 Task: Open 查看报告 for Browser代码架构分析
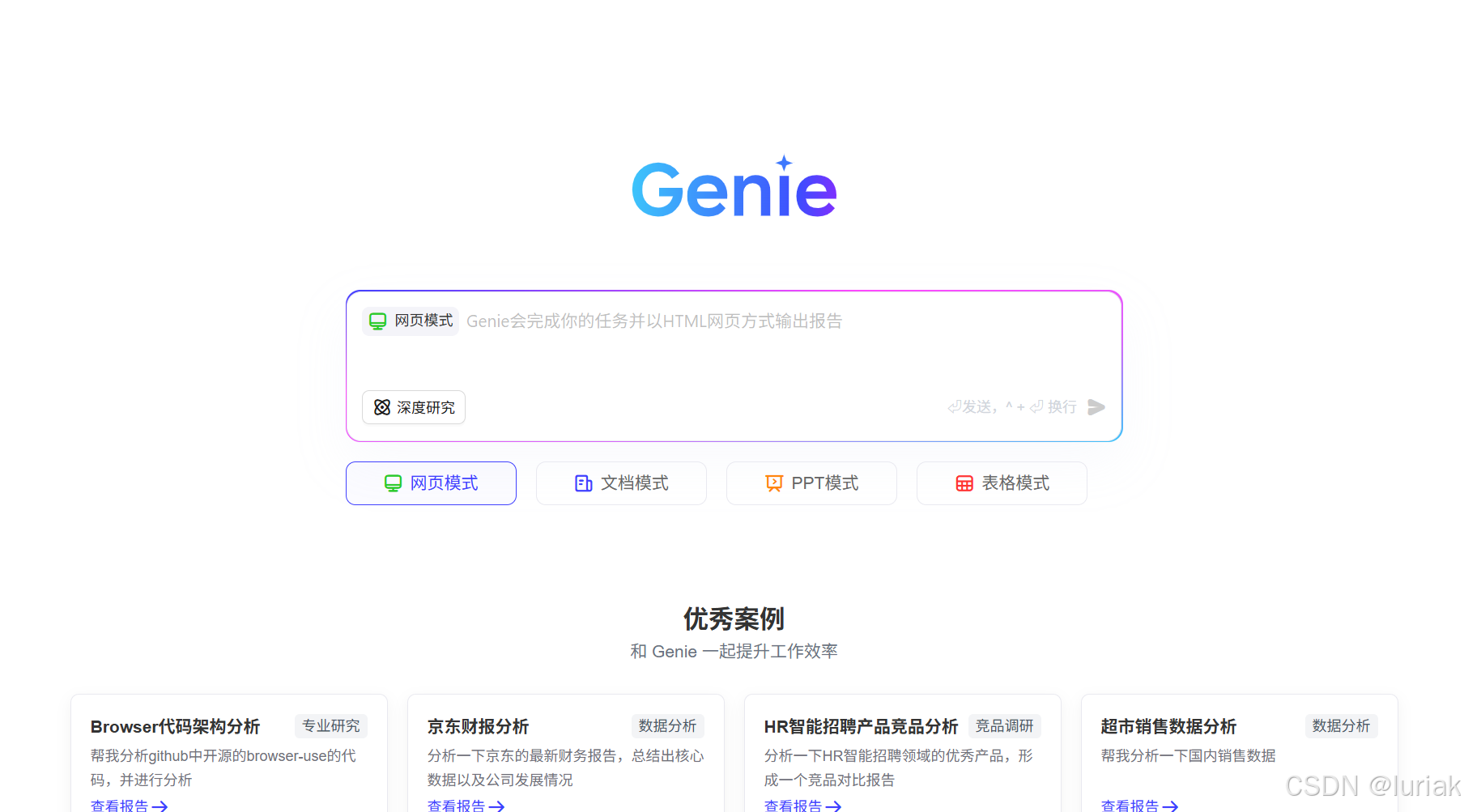coord(129,806)
